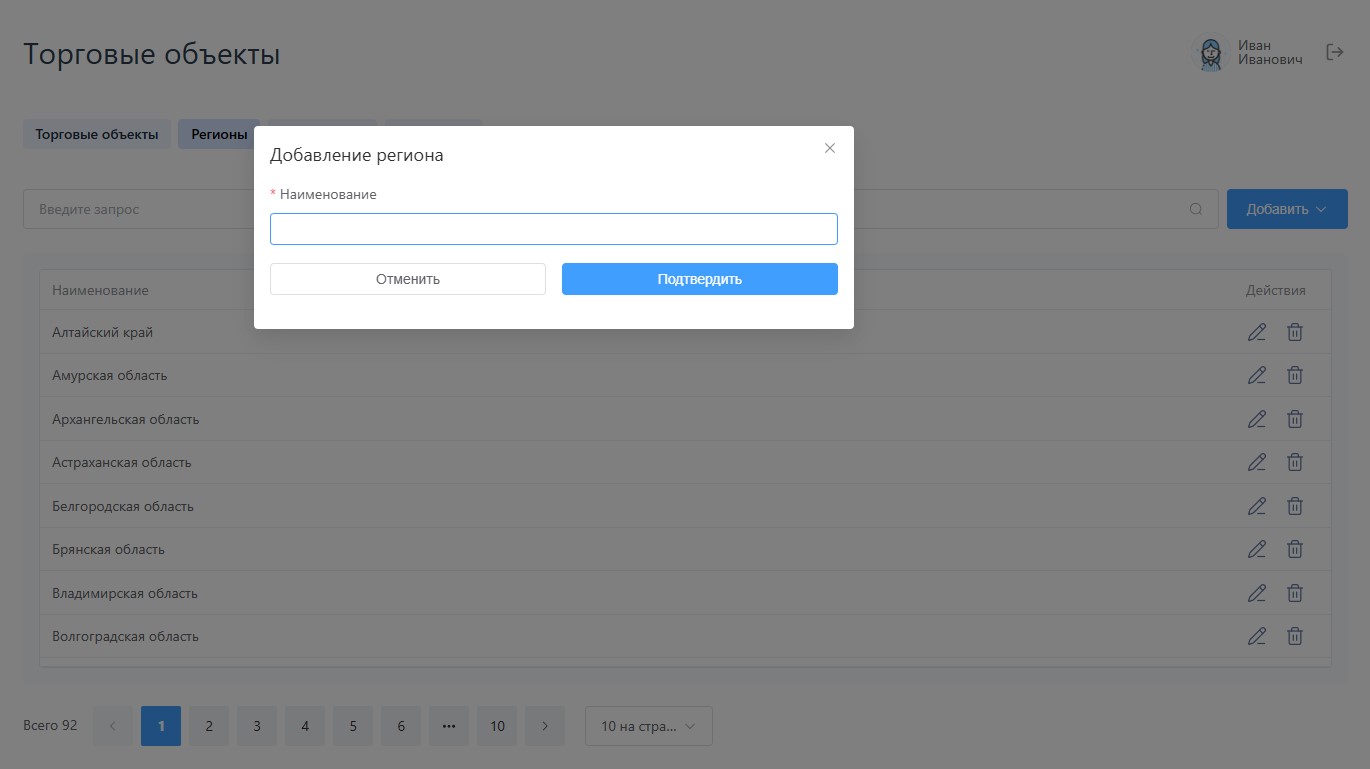The width and height of the screenshot is (1370, 769).
Task: Click edit pencil icon for Алтайский край
Action: tap(1257, 332)
